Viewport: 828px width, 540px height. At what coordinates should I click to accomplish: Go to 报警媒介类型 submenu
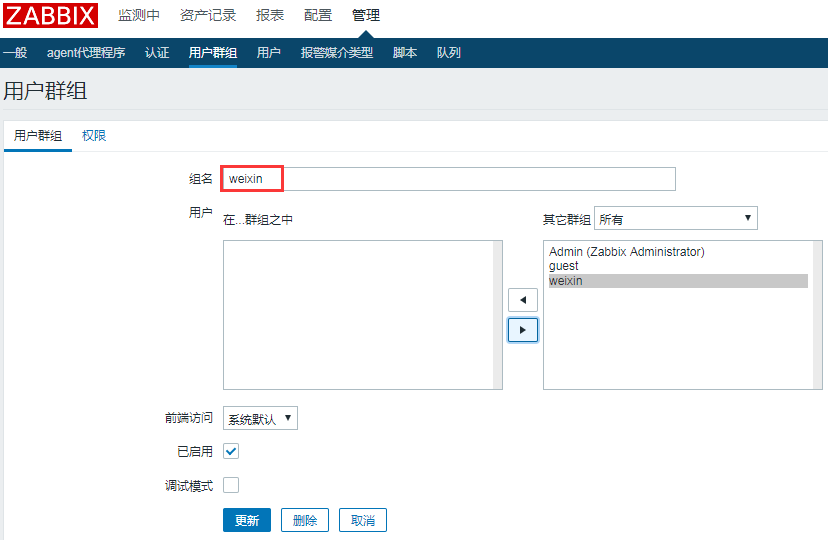coord(337,53)
